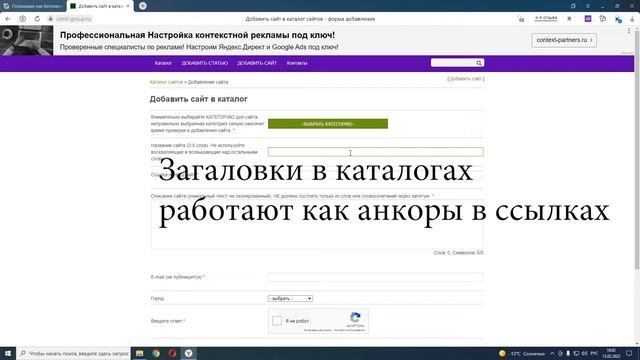Open the 'Каталог' menu item

point(163,63)
